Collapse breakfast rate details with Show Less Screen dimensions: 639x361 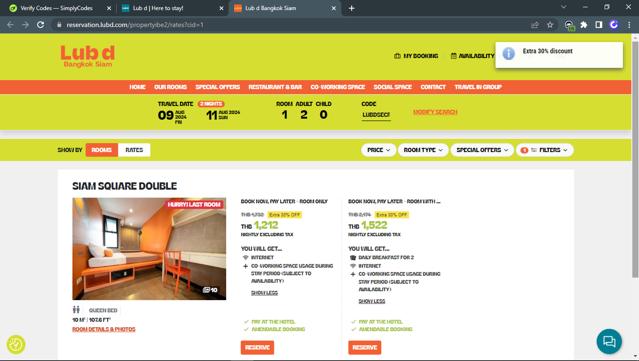click(x=372, y=301)
